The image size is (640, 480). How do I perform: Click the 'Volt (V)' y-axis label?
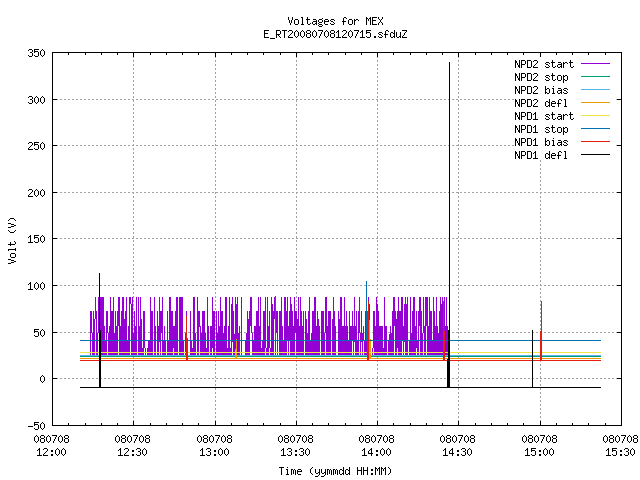pyautogui.click(x=12, y=240)
